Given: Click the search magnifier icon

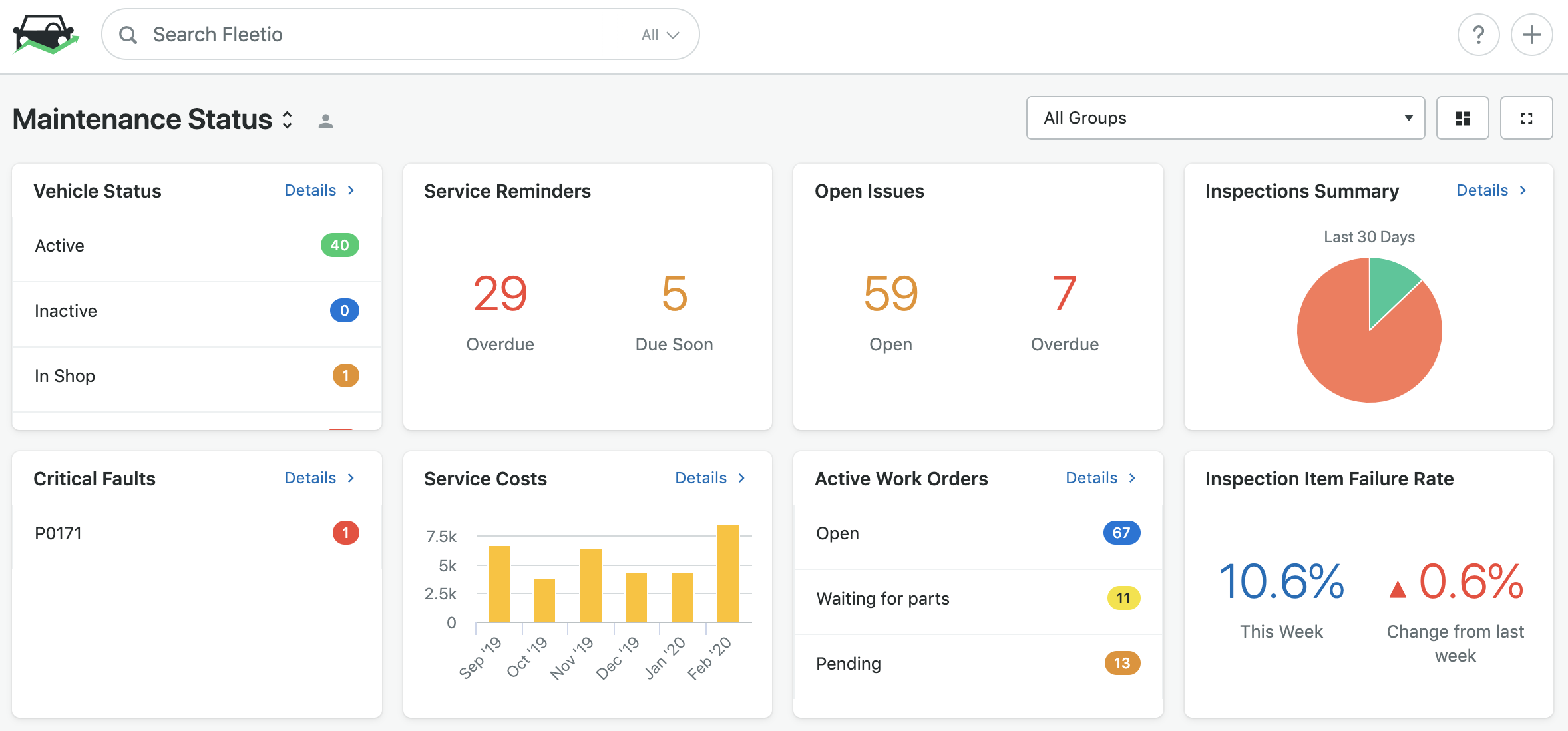Looking at the screenshot, I should pyautogui.click(x=128, y=35).
